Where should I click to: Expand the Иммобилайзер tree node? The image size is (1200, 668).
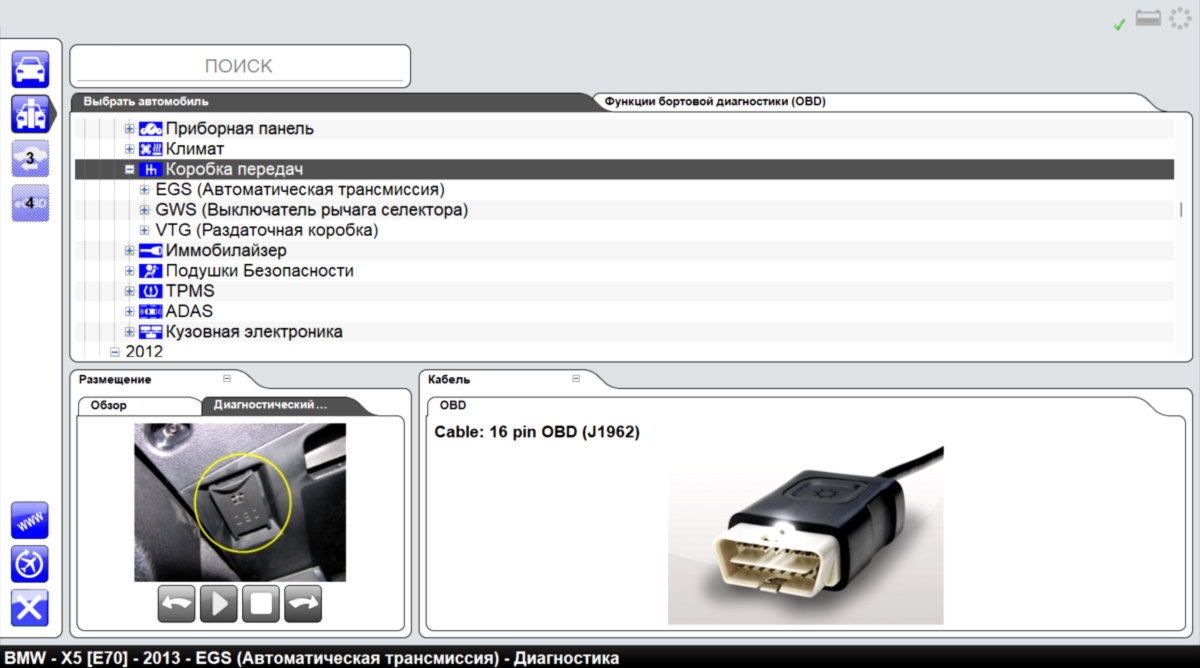(x=129, y=251)
